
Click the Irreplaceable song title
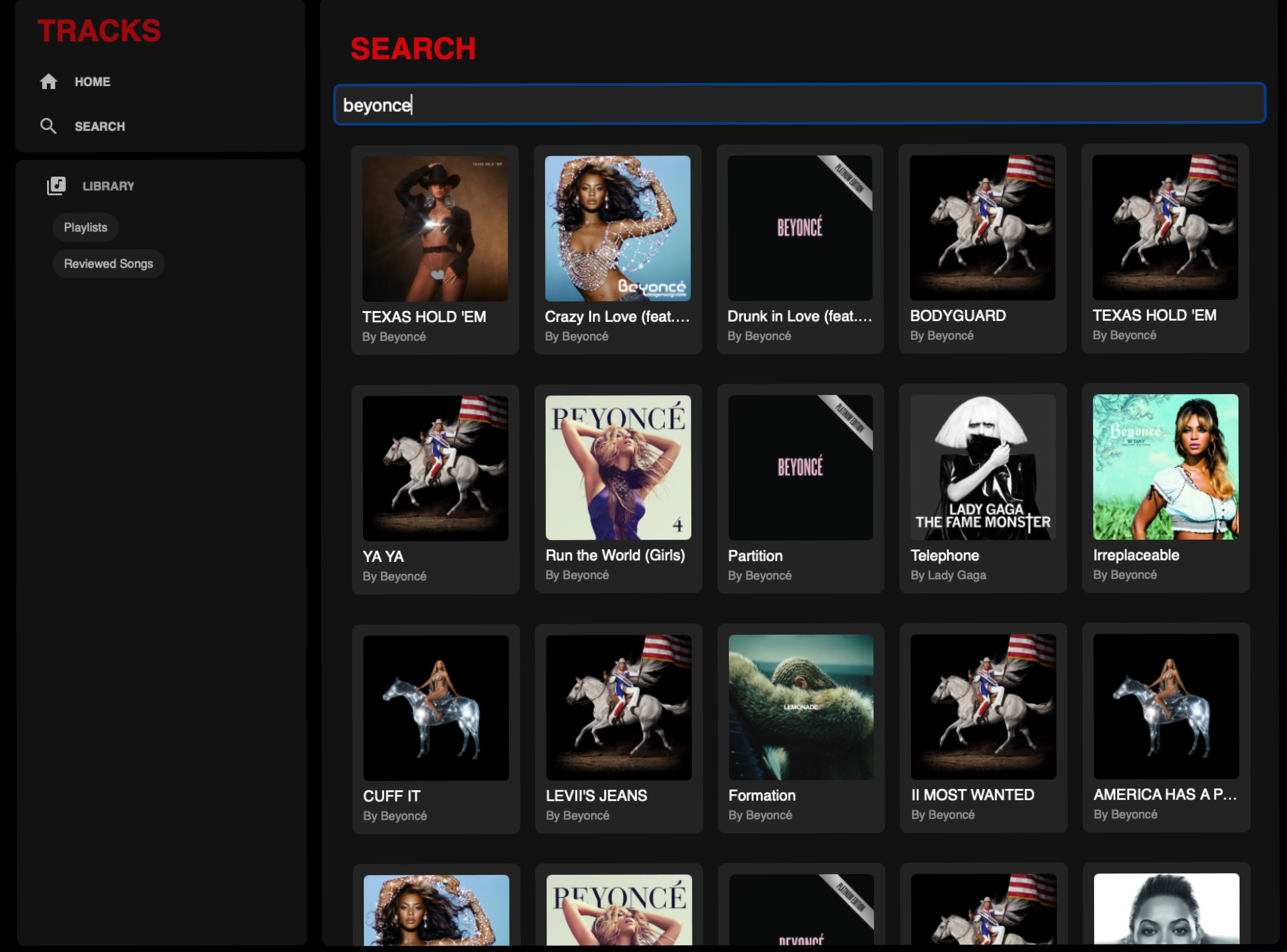pos(1136,555)
